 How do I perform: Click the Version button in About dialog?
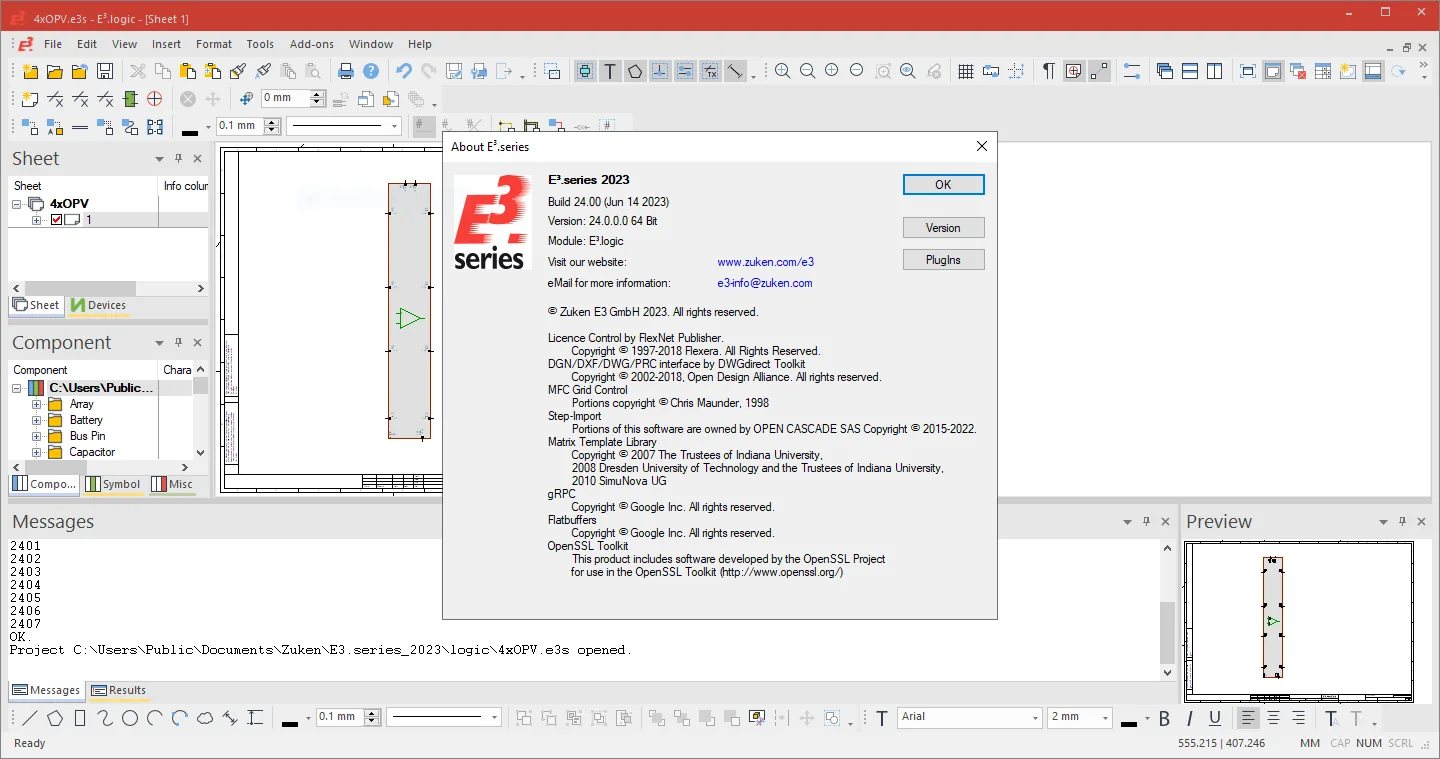pyautogui.click(x=943, y=228)
